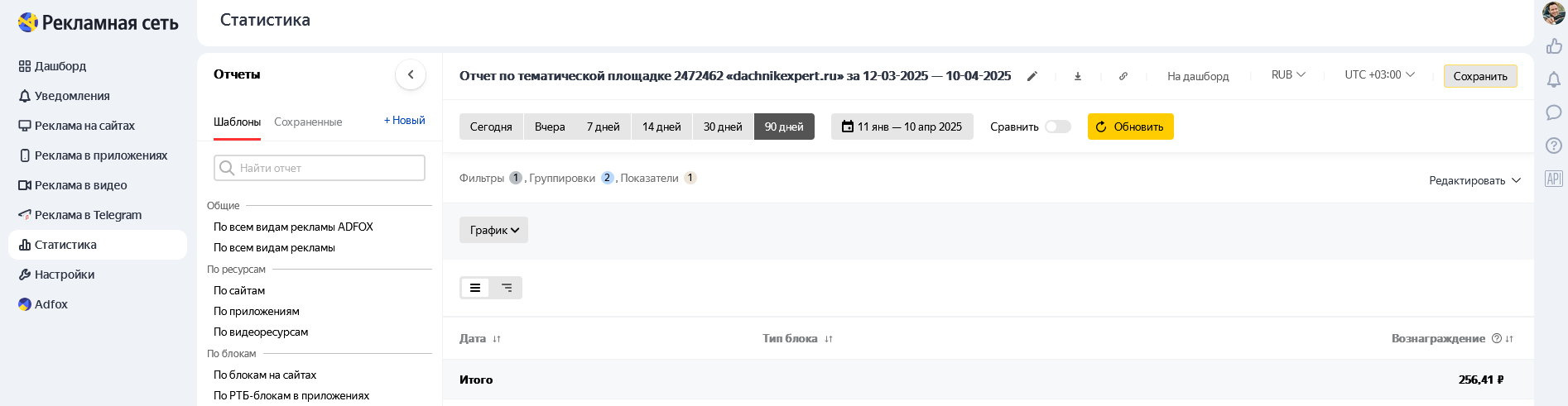
Task: Click the download report icon
Action: 1078,76
